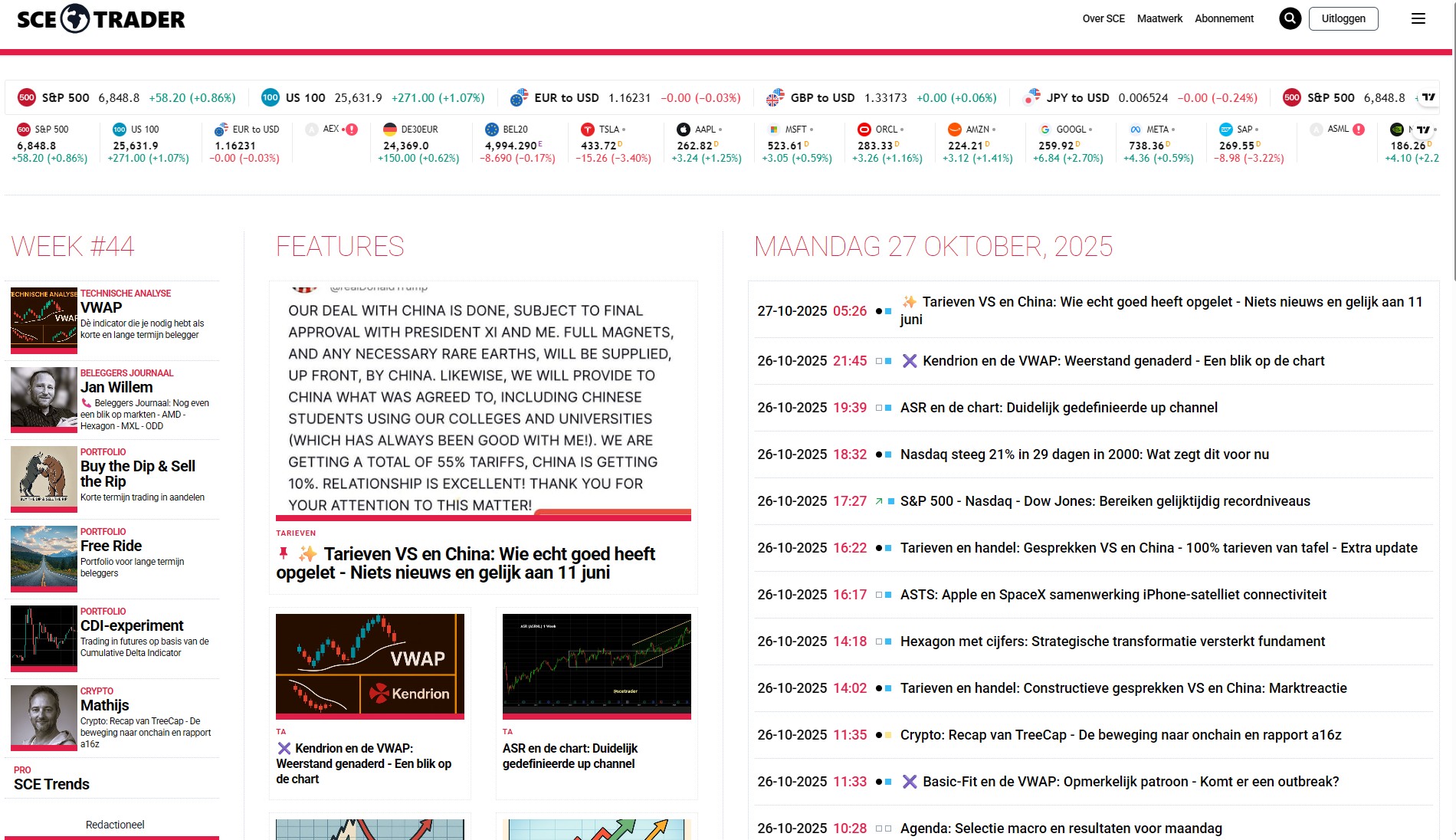Click the Google logo beside GOOGL
Screen dimensions: 1456x840
pyautogui.click(x=1045, y=130)
